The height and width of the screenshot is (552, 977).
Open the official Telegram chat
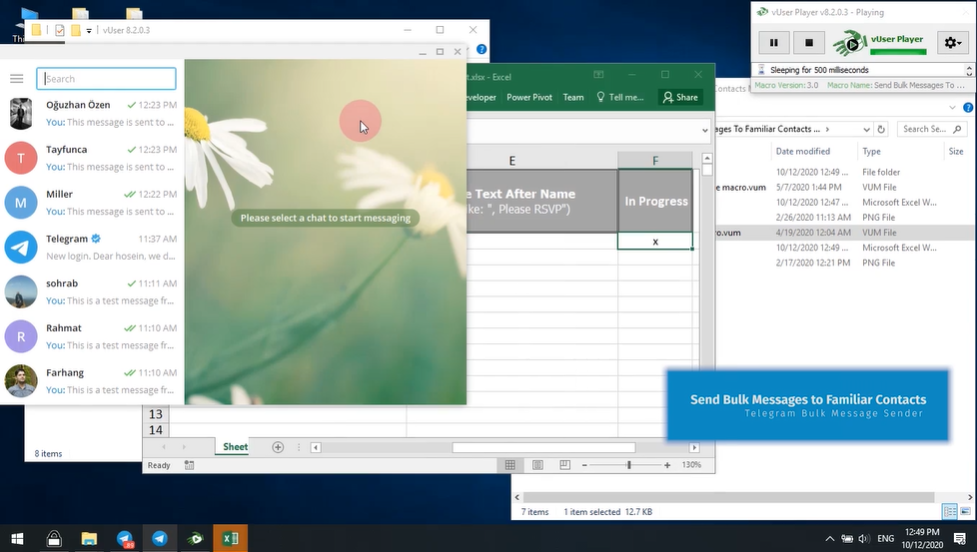tap(92, 247)
